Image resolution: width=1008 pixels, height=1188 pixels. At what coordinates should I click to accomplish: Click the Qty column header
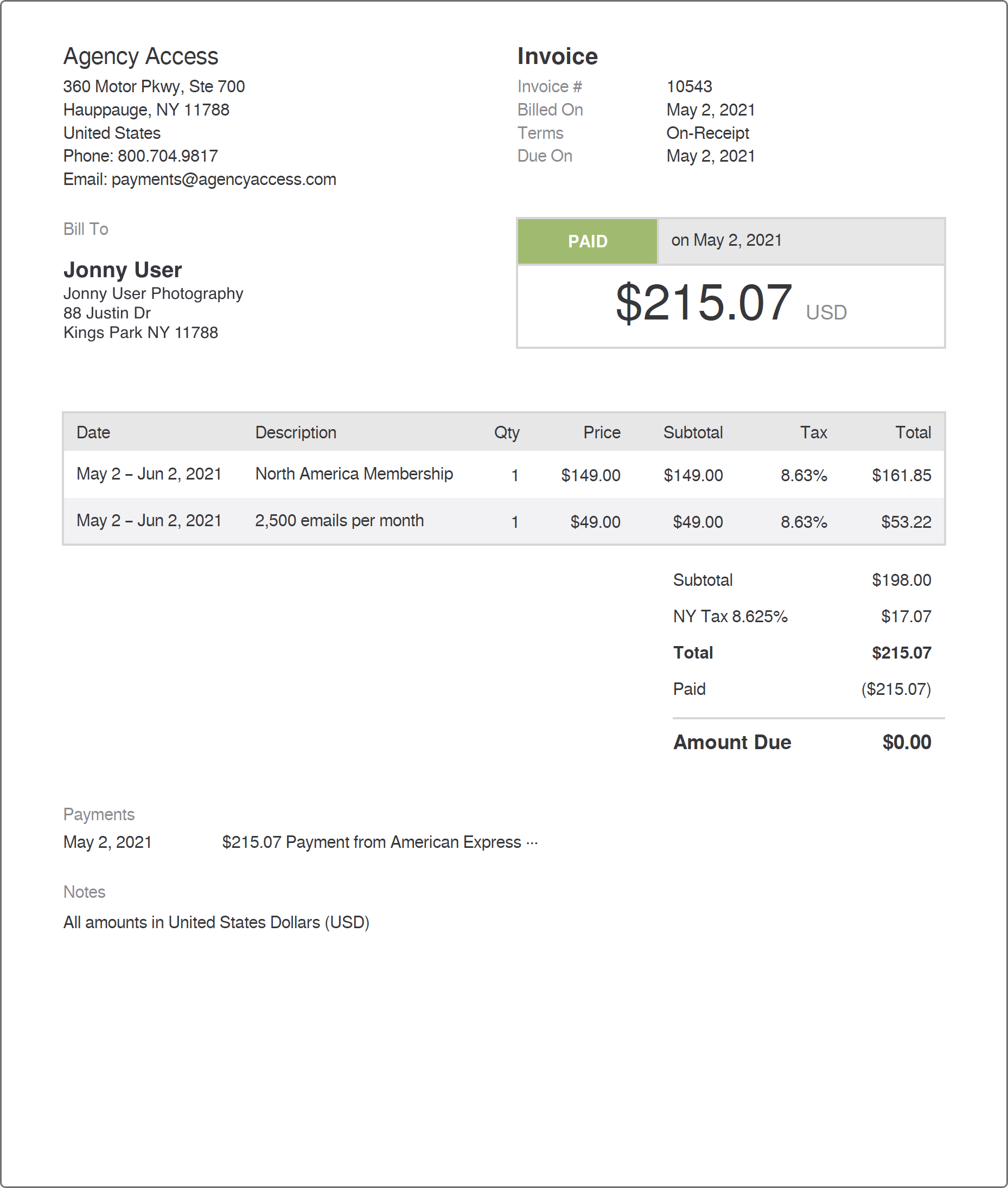(506, 432)
